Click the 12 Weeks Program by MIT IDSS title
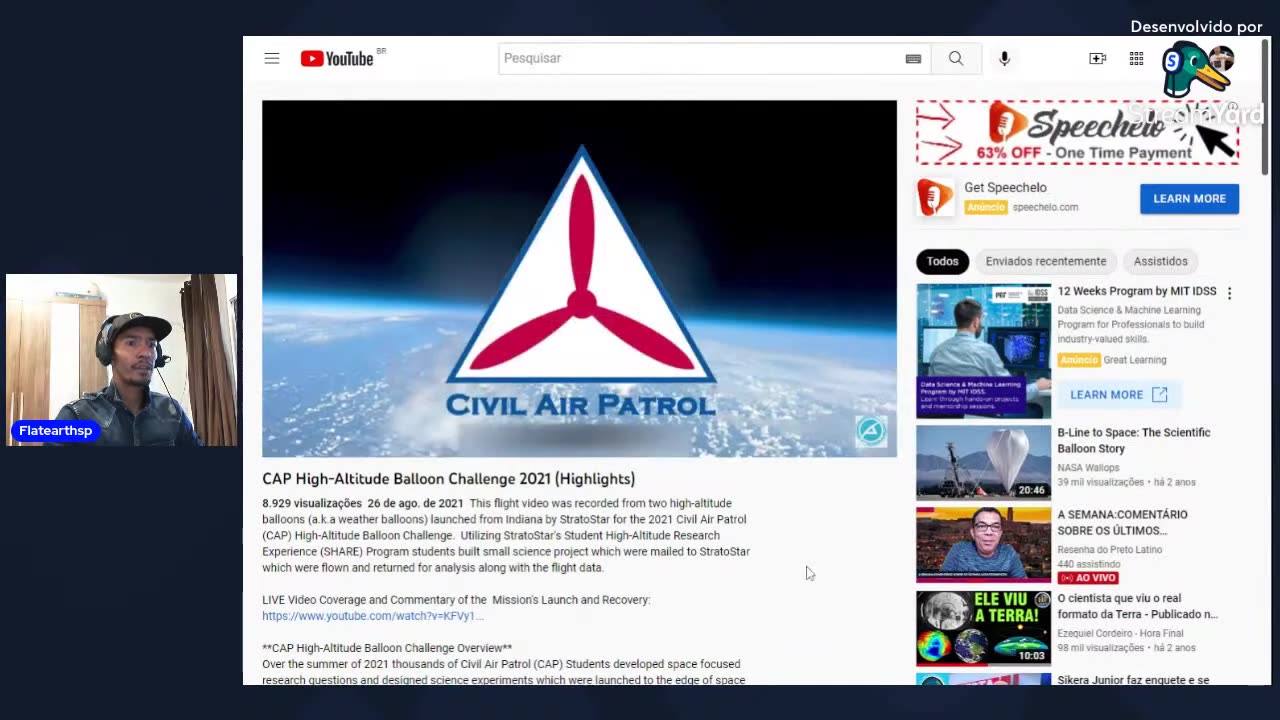Image resolution: width=1280 pixels, height=720 pixels. pos(1137,292)
